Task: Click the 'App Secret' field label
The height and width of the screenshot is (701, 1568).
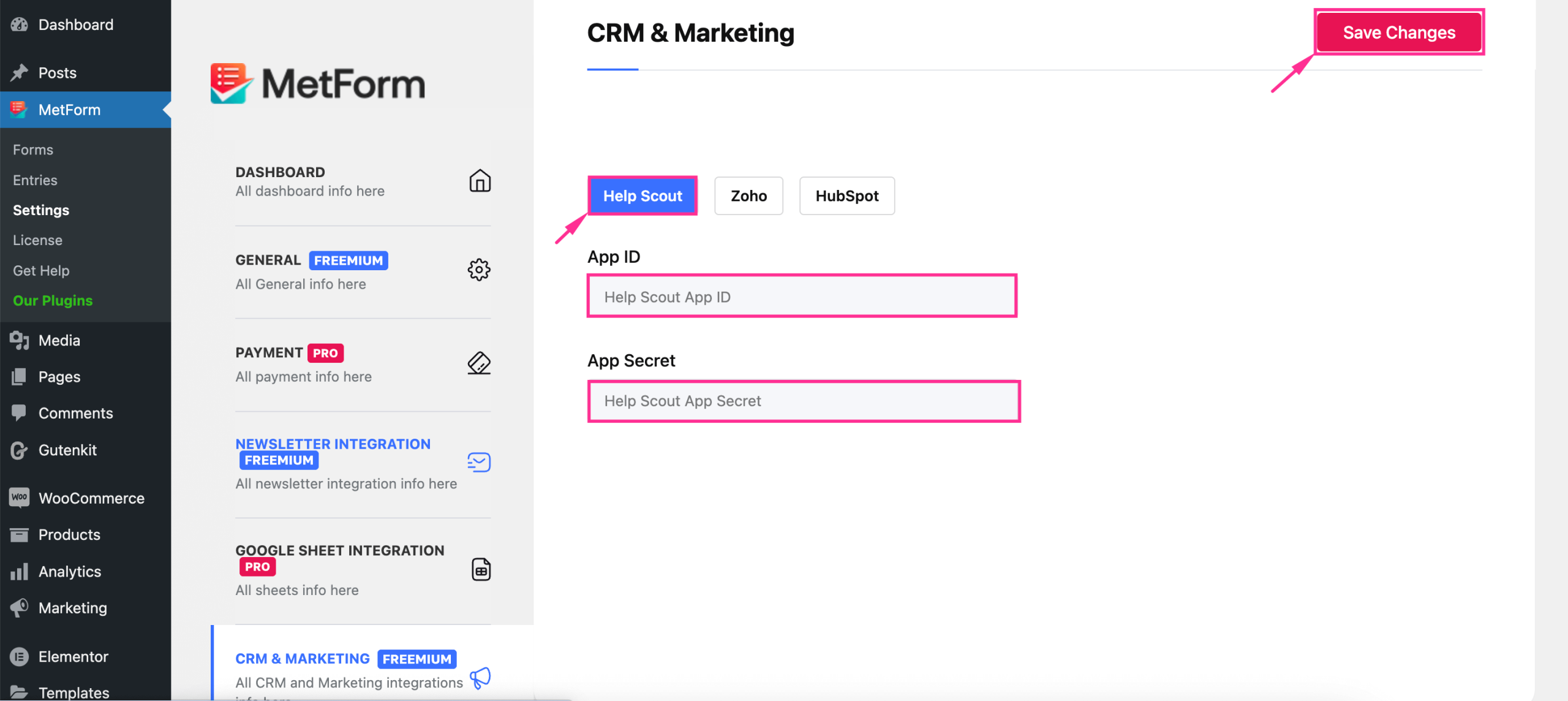Action: [x=631, y=360]
